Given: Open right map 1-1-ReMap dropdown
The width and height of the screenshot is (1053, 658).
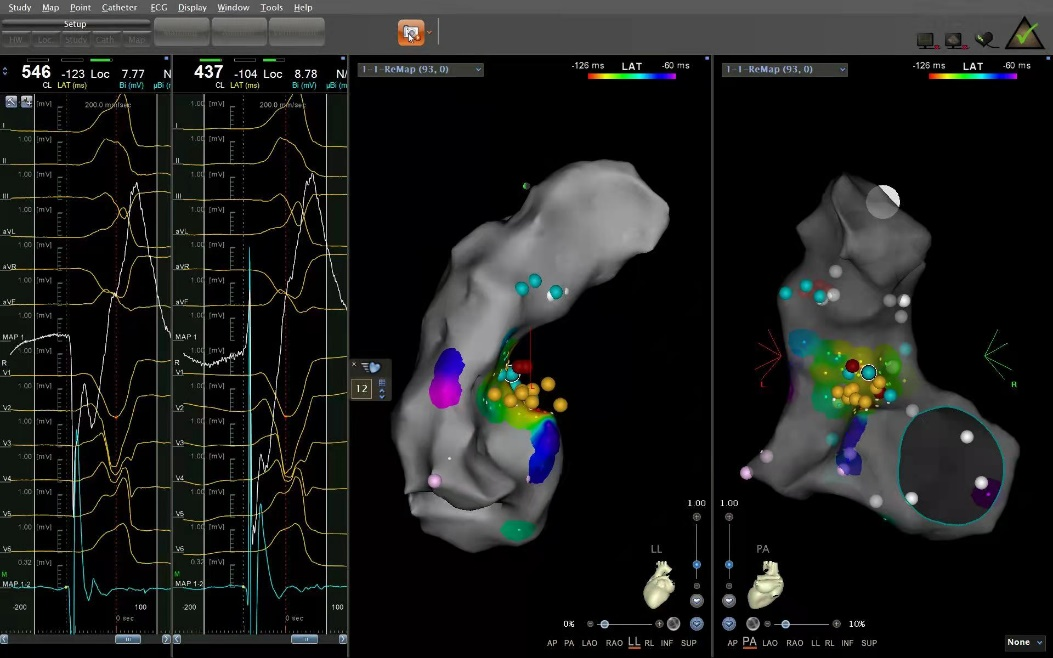Looking at the screenshot, I should point(785,69).
